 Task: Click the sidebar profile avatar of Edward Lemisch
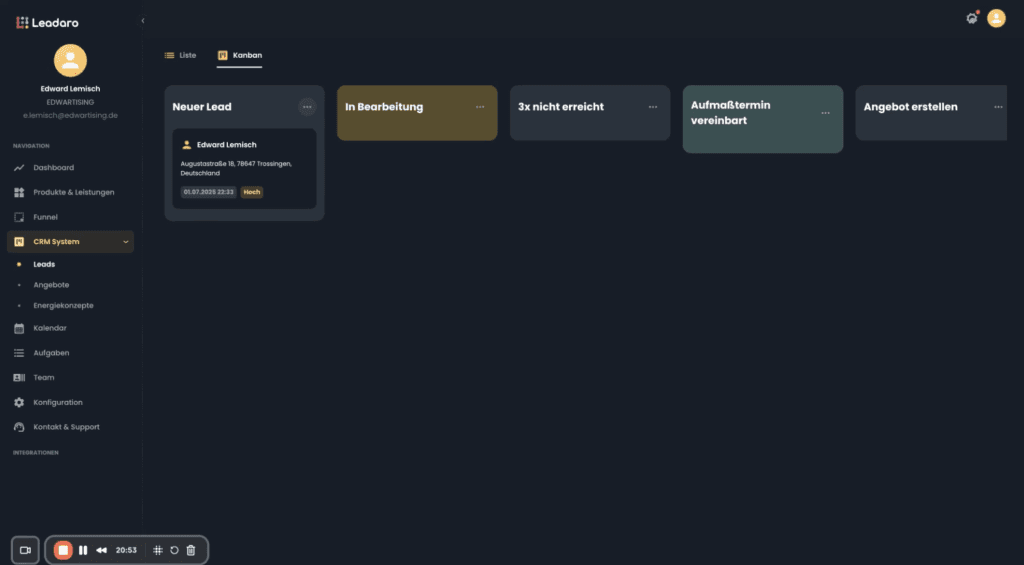point(71,61)
